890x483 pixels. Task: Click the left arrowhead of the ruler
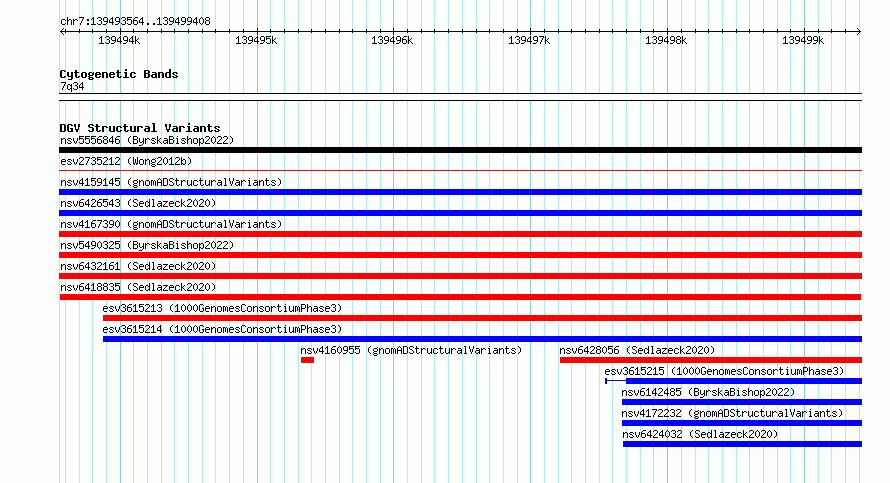(62, 32)
